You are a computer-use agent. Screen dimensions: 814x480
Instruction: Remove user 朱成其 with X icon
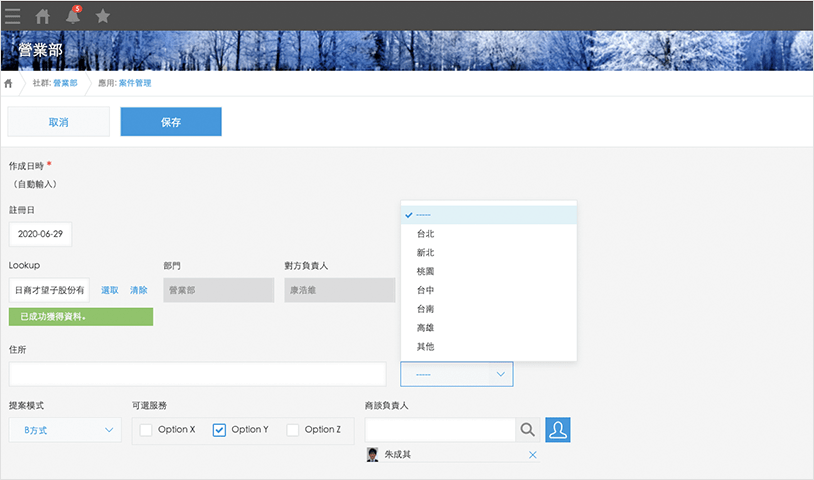tap(533, 455)
